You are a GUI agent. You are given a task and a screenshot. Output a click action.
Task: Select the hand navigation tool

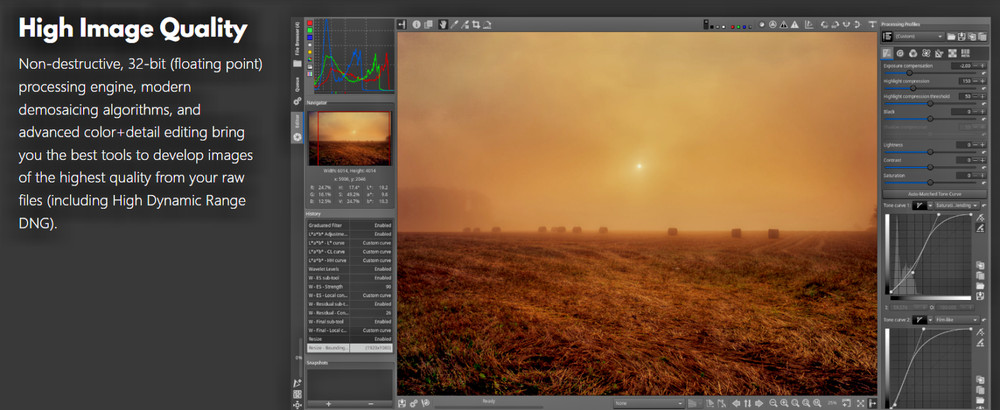click(x=443, y=25)
